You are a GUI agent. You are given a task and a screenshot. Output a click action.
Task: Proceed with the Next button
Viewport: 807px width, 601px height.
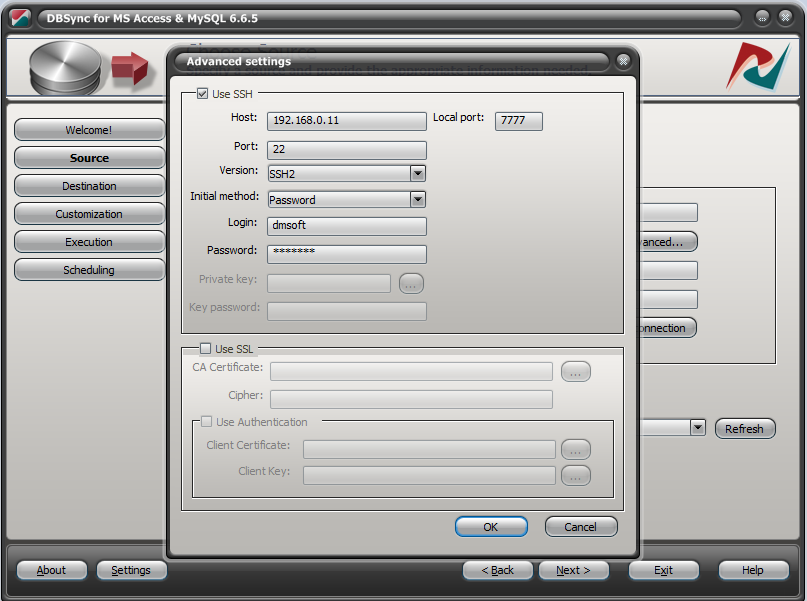pos(573,570)
